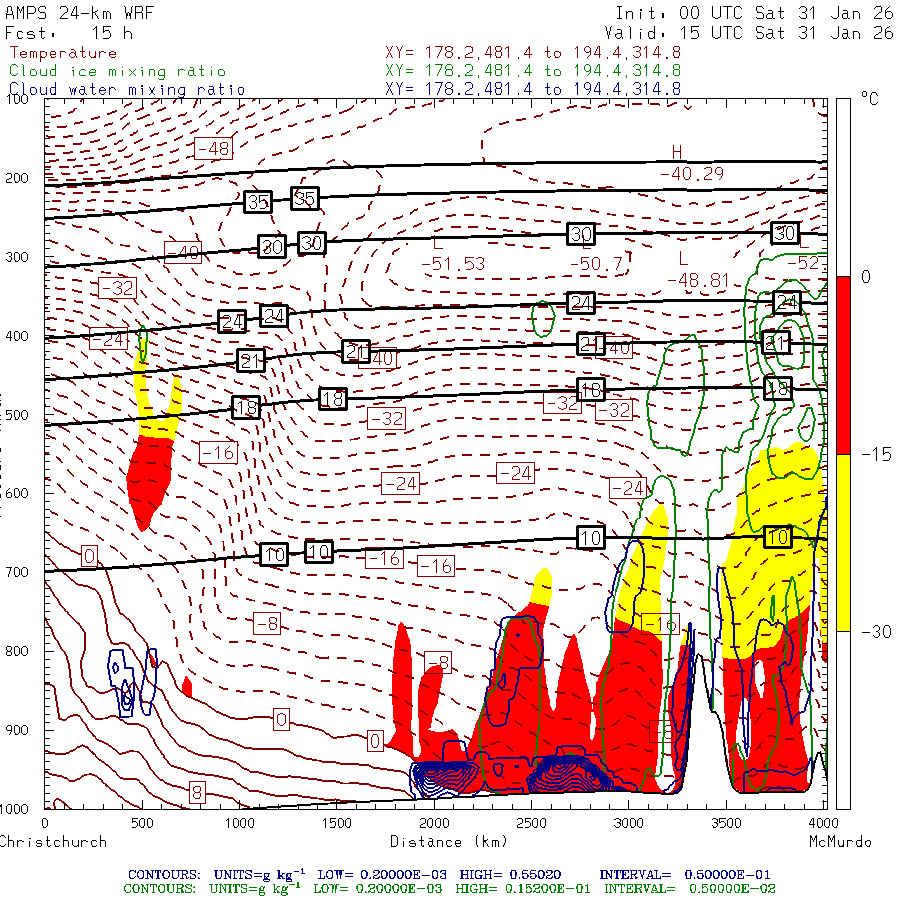Click the leftmost boxed 35 contour label

pyautogui.click(x=258, y=202)
